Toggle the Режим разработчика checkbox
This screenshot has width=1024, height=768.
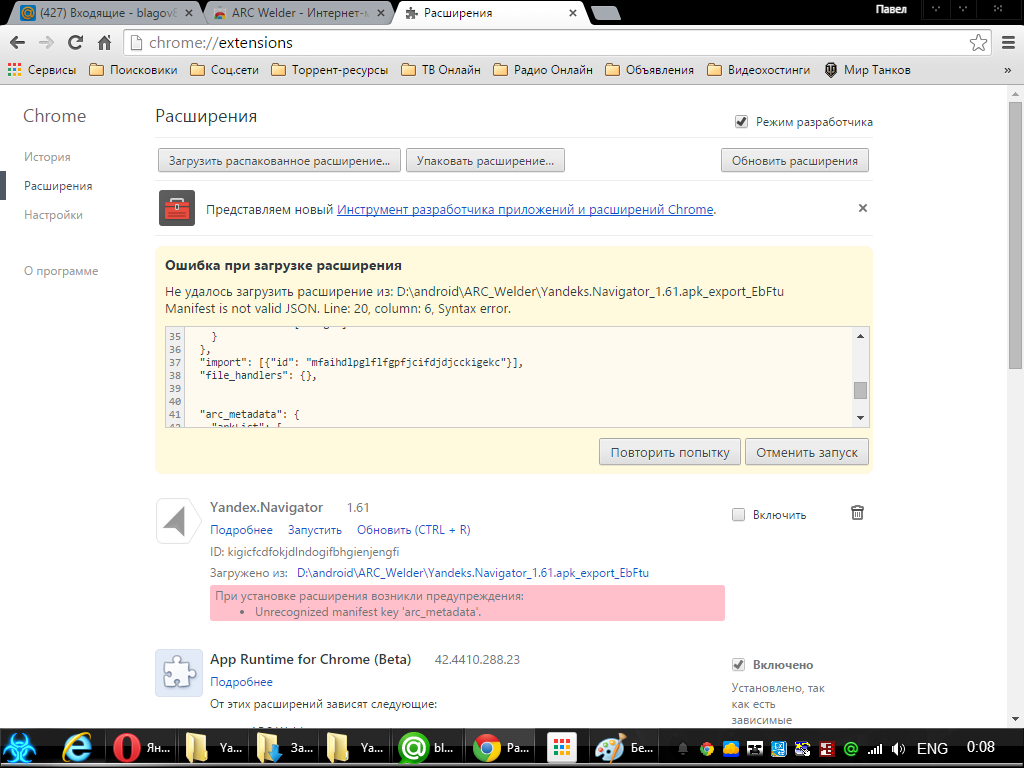741,122
